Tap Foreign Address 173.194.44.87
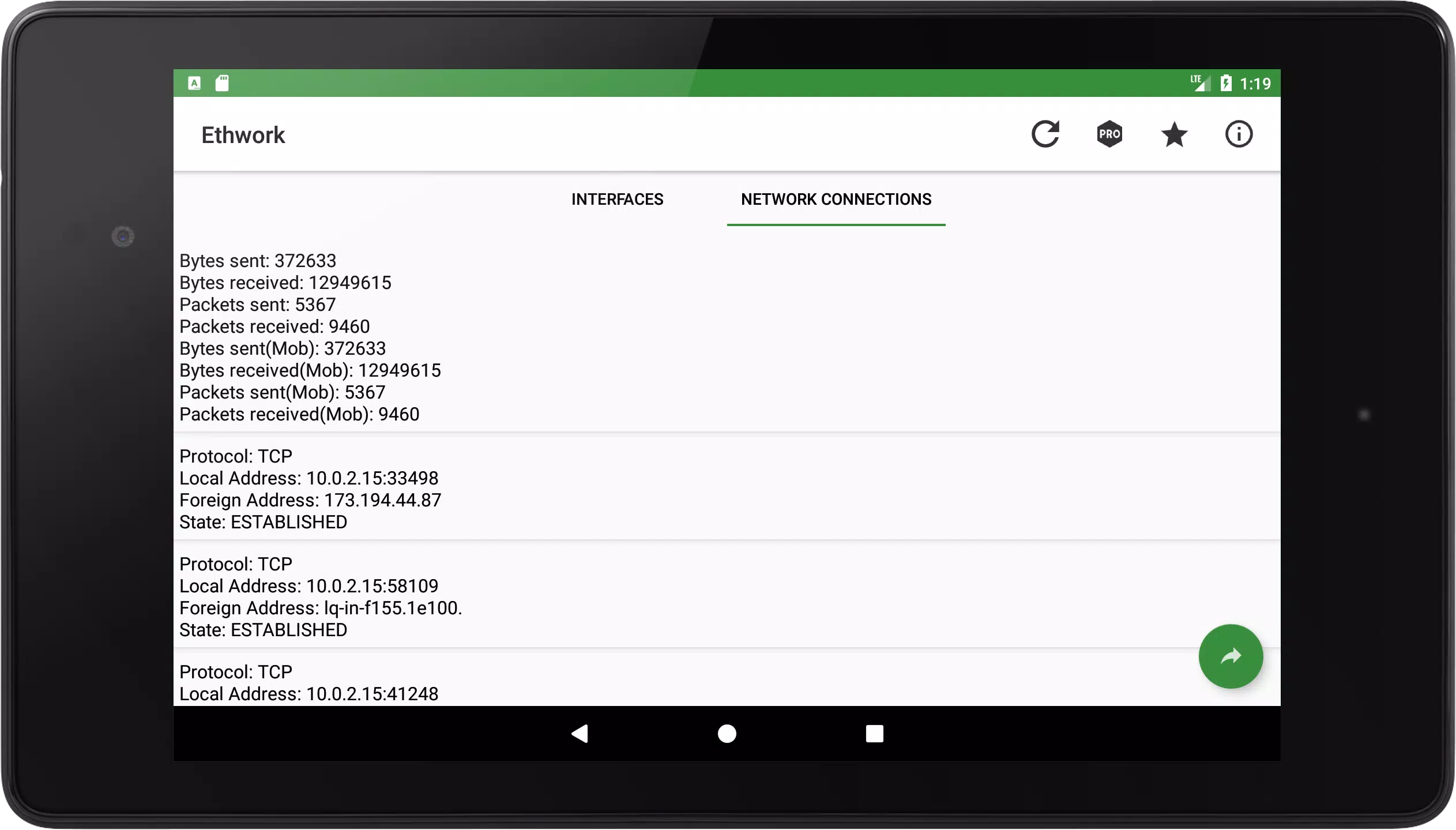This screenshot has width=1456, height=830. click(x=310, y=500)
